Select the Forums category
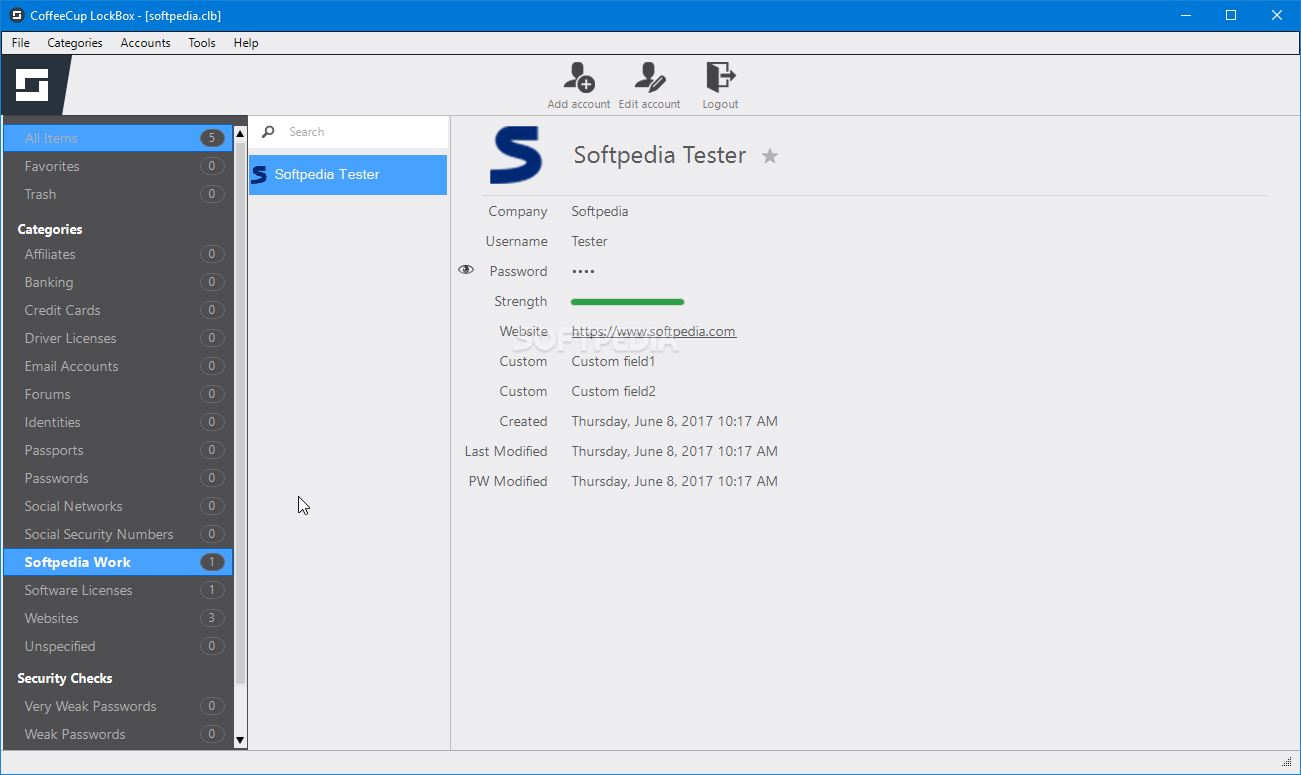This screenshot has width=1301, height=775. click(x=118, y=394)
